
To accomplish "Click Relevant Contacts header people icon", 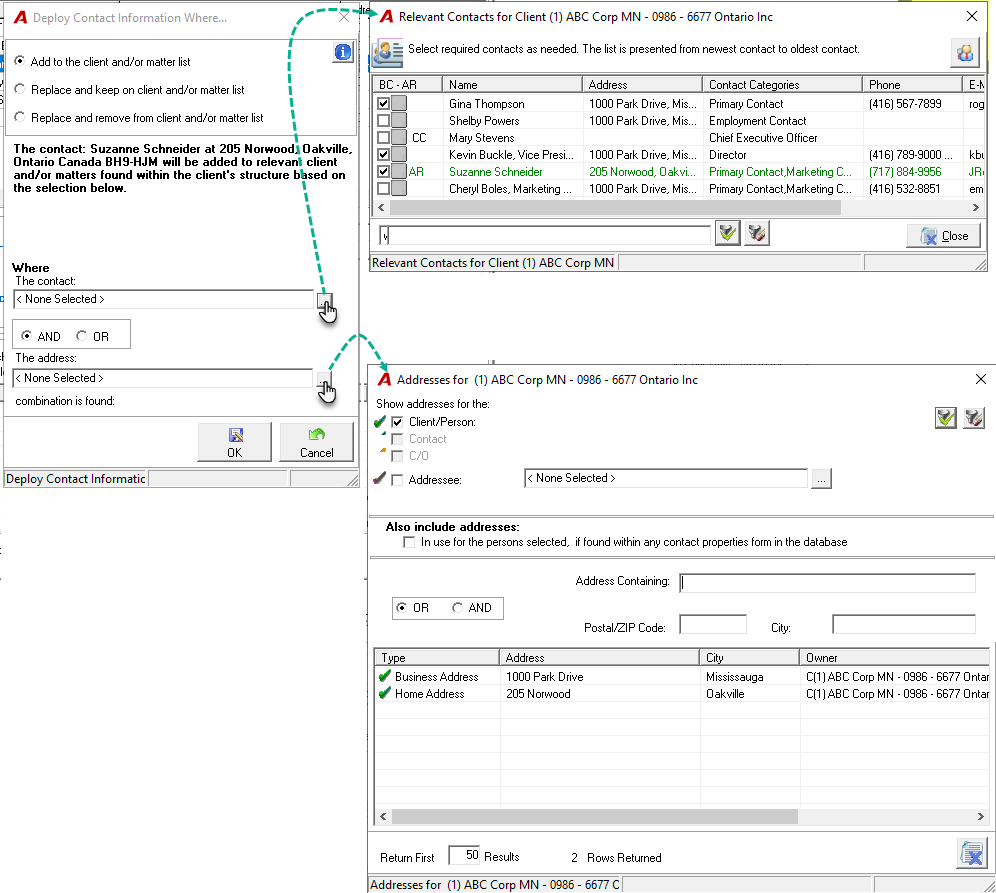I will 387,53.
